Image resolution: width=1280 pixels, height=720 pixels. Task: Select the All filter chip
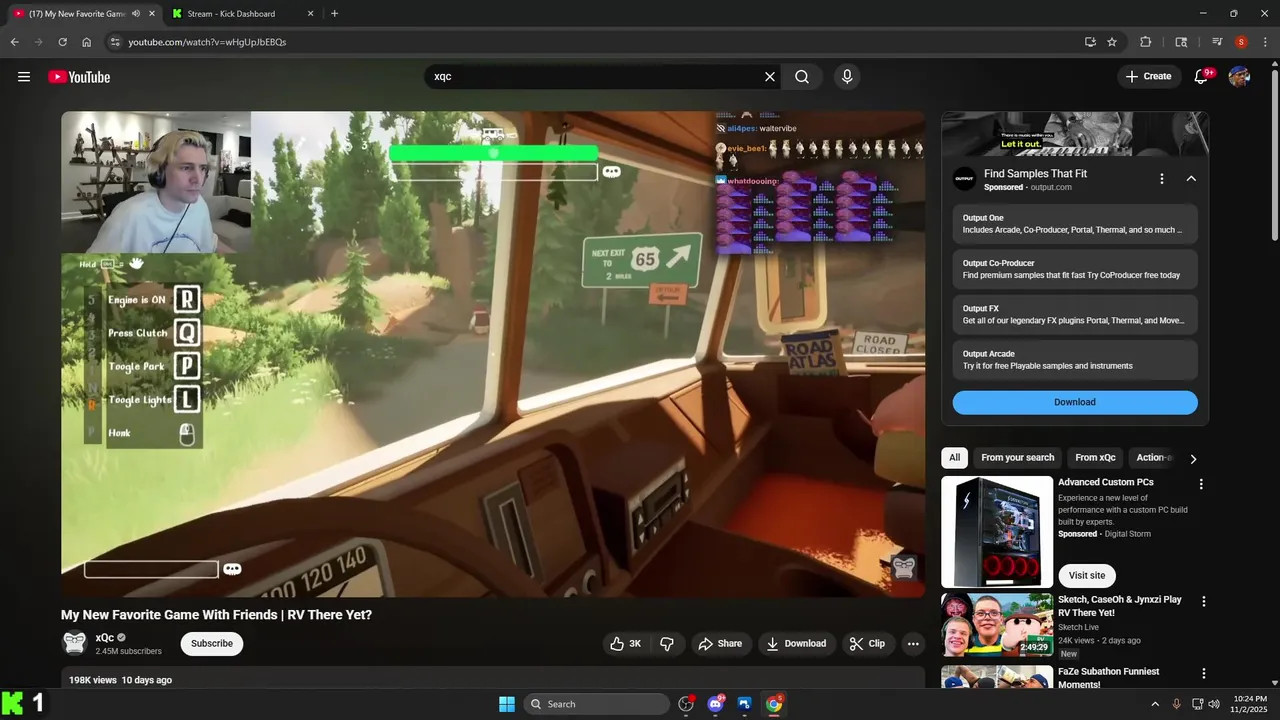pos(955,458)
